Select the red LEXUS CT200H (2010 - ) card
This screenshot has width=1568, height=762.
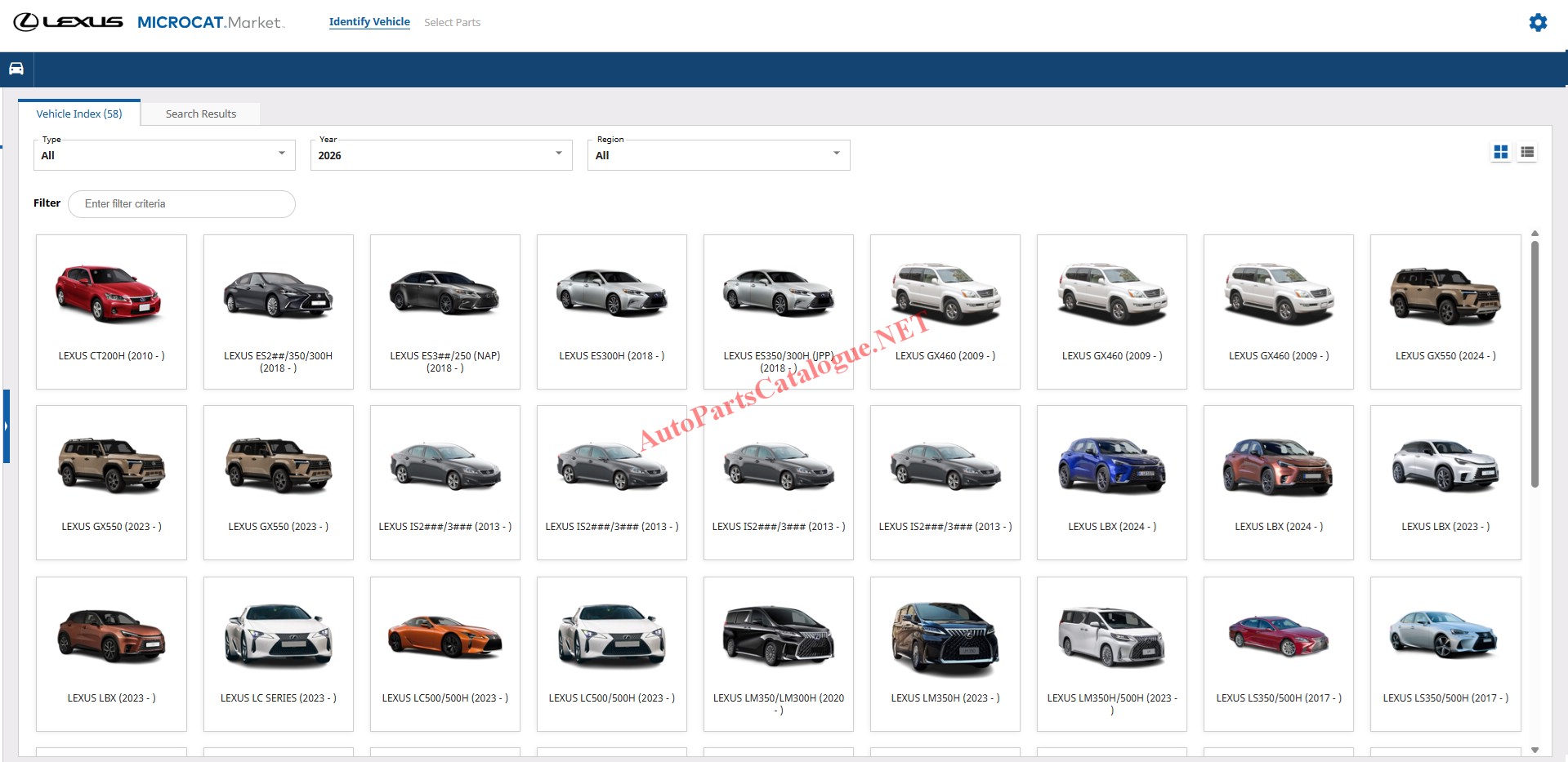click(x=111, y=311)
